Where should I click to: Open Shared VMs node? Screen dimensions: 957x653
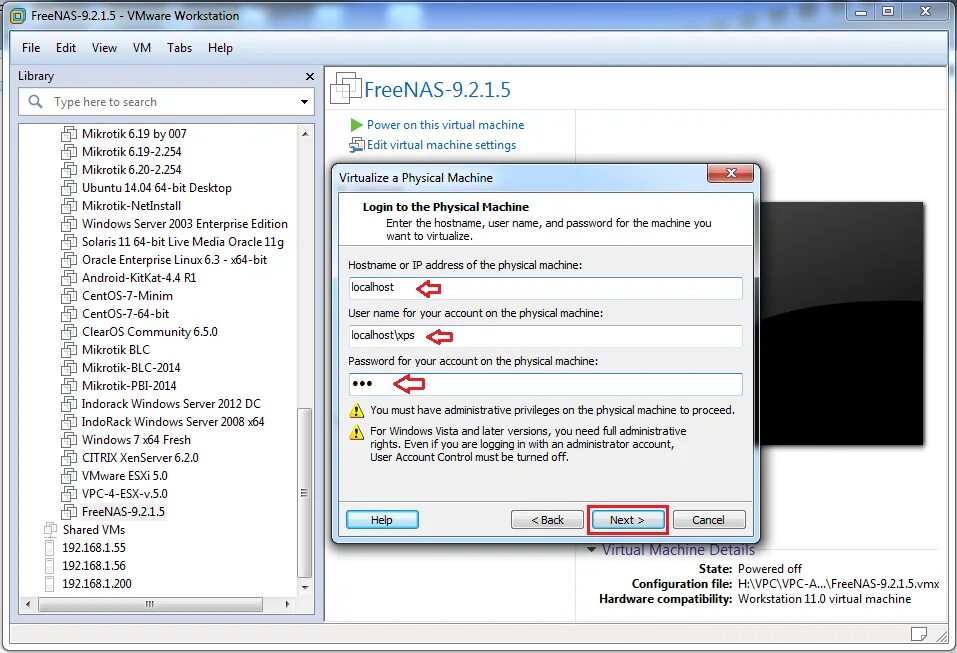pos(93,530)
